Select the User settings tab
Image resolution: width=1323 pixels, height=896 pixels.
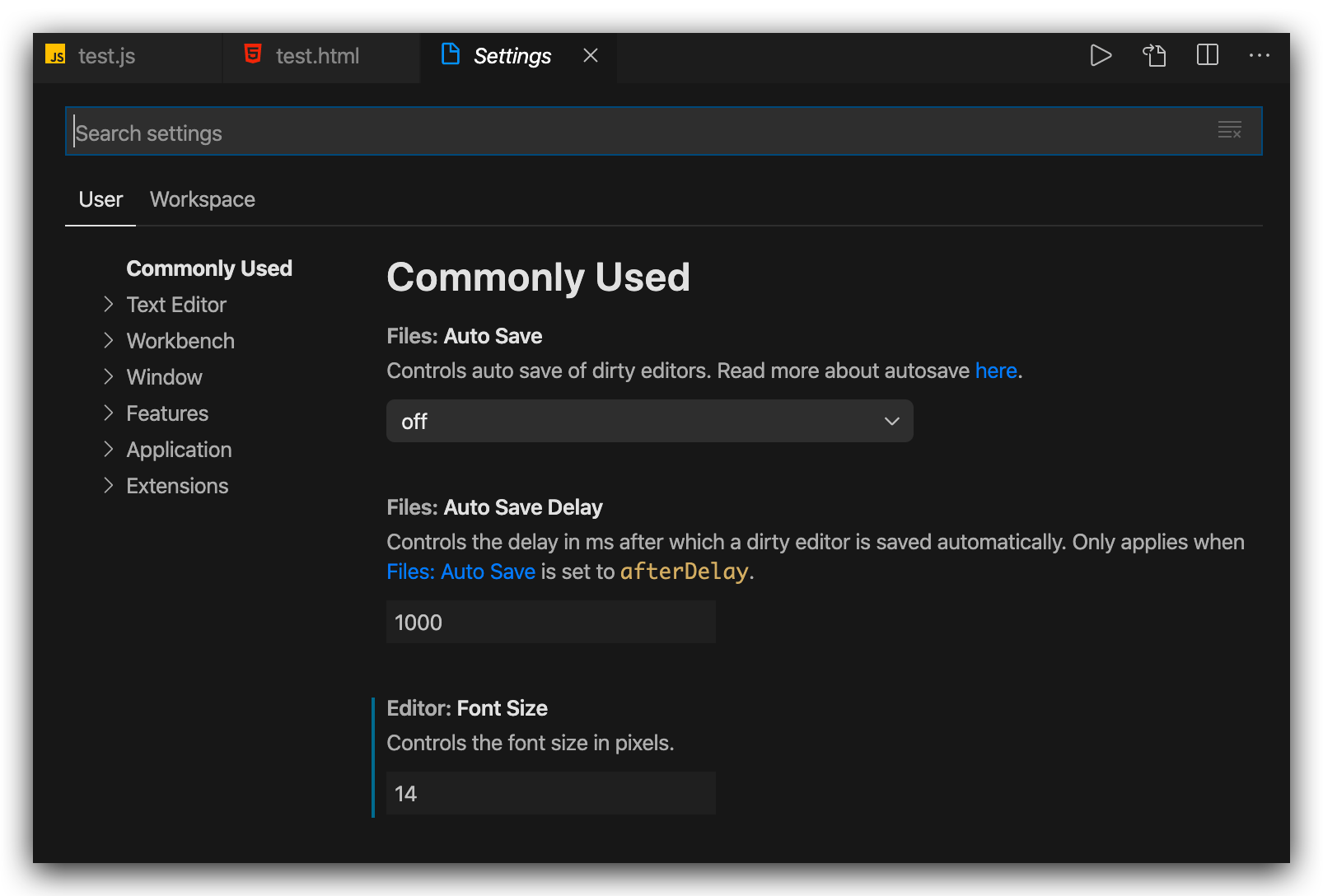tap(101, 199)
